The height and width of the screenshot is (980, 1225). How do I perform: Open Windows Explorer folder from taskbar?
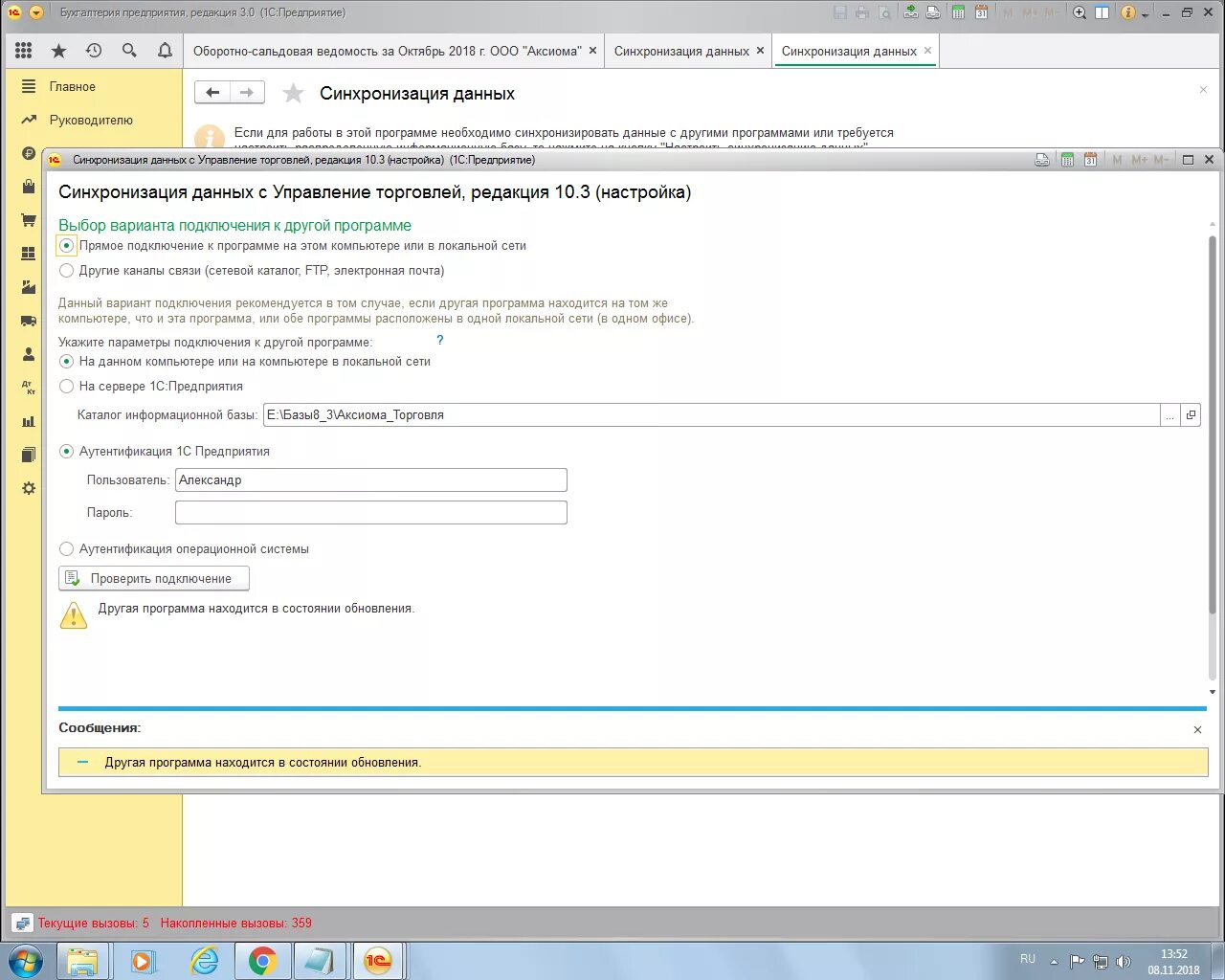click(83, 961)
